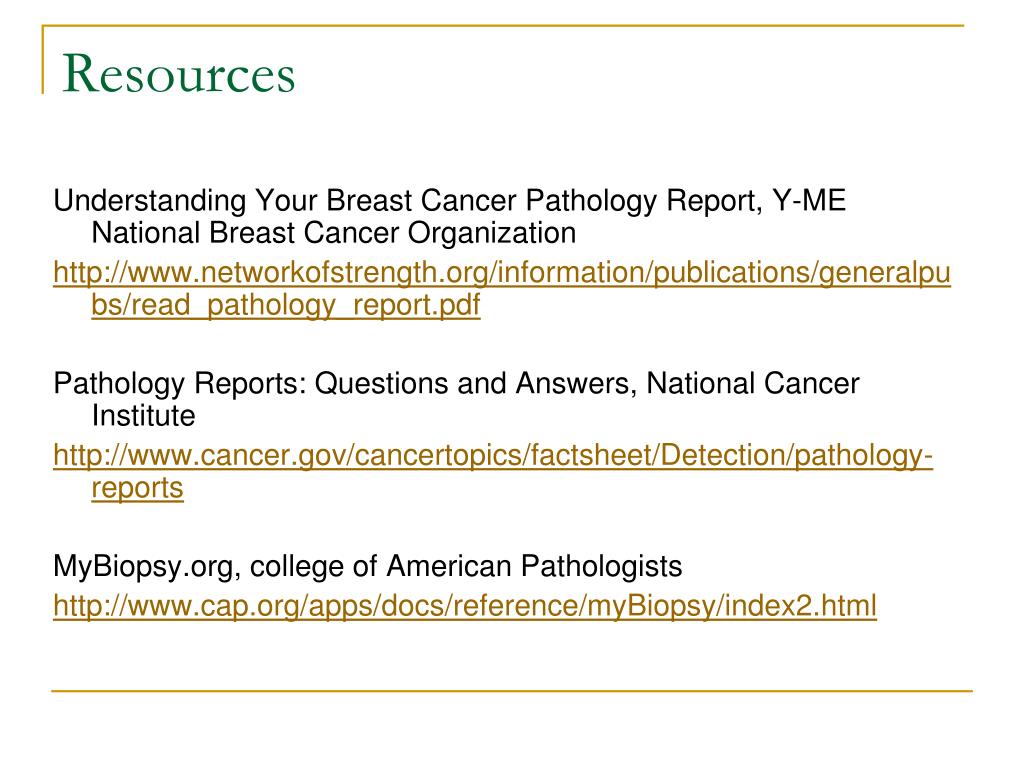Viewport: 1024px width, 768px height.
Task: Click 'generalpu' ending of the first URL line
Action: (x=885, y=272)
